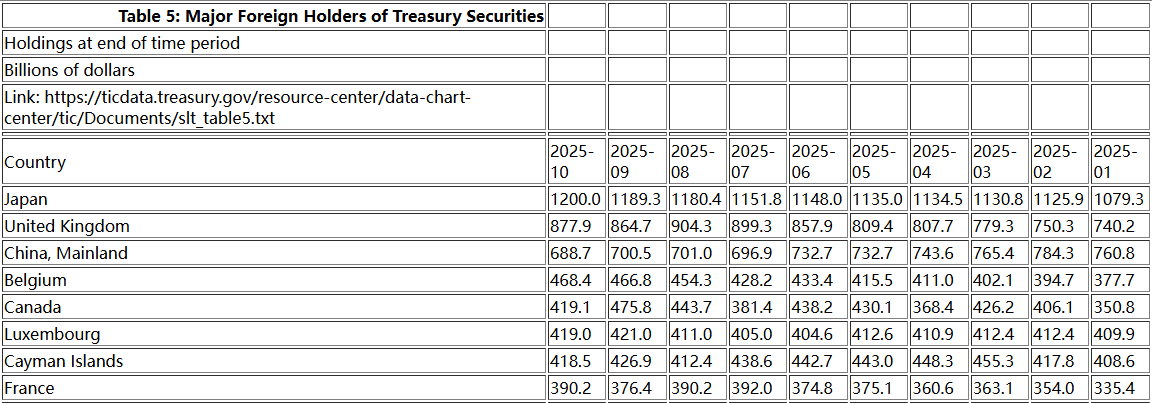The height and width of the screenshot is (403, 1152).
Task: Select the Cayman Islands row label
Action: click(274, 361)
